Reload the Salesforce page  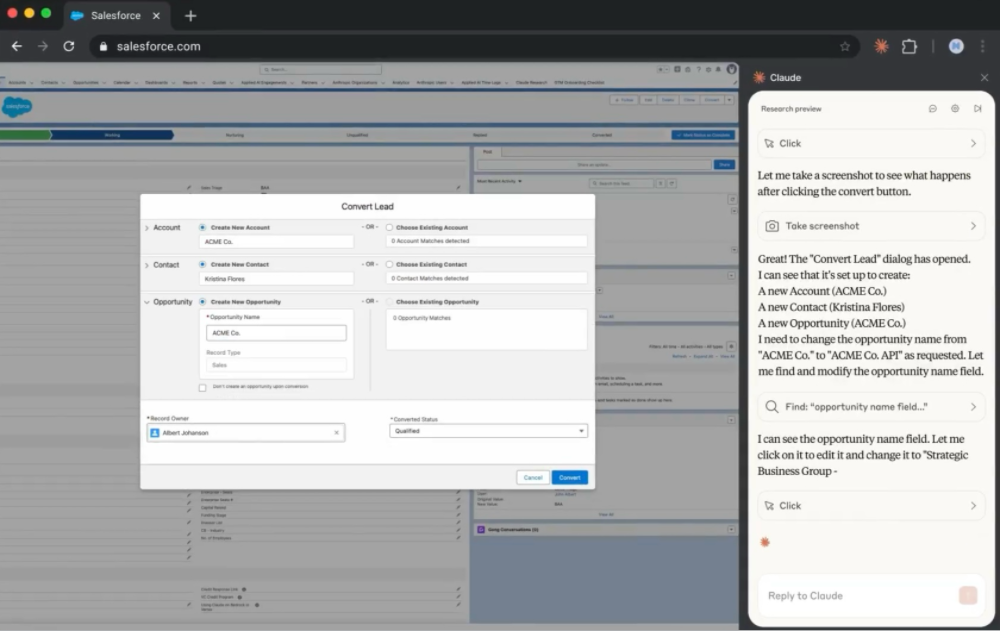[x=68, y=46]
